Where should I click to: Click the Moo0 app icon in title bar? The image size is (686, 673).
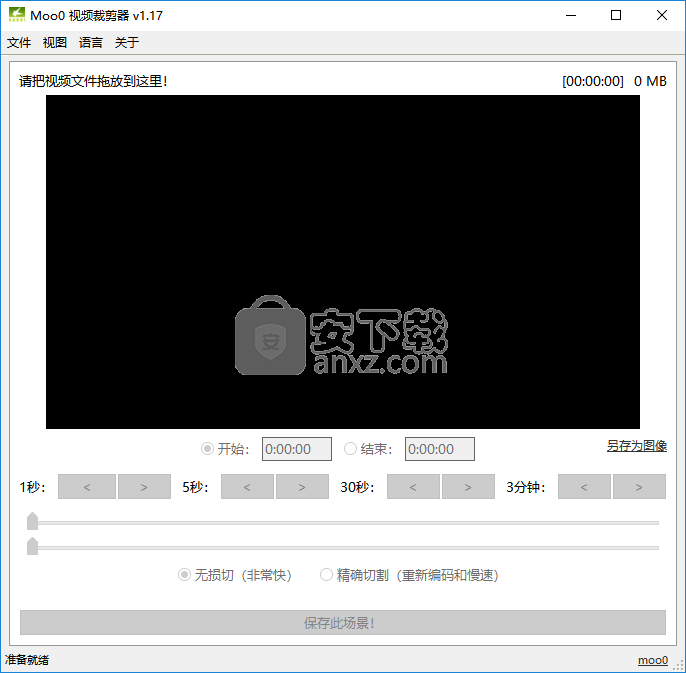(x=17, y=15)
